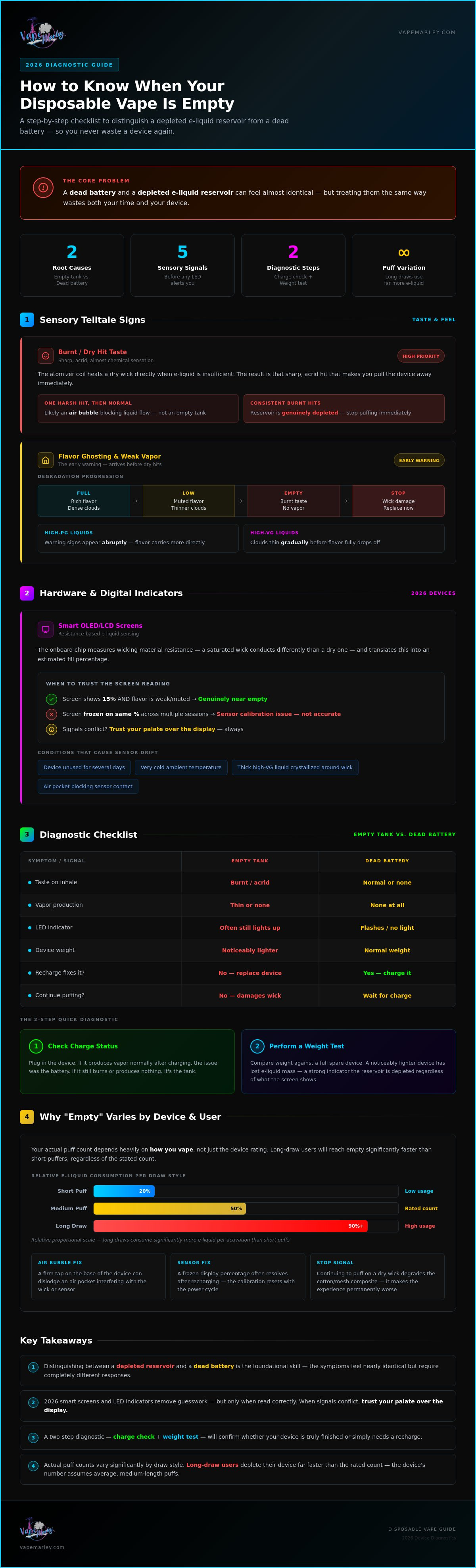Click the number 3 badge of Diagnostic Checklist
476x1568 pixels.
click(x=27, y=835)
